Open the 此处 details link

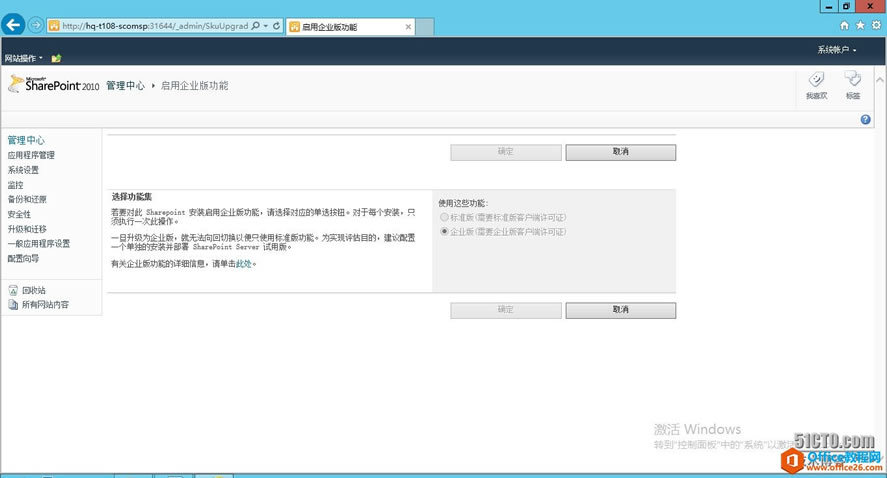(x=244, y=264)
